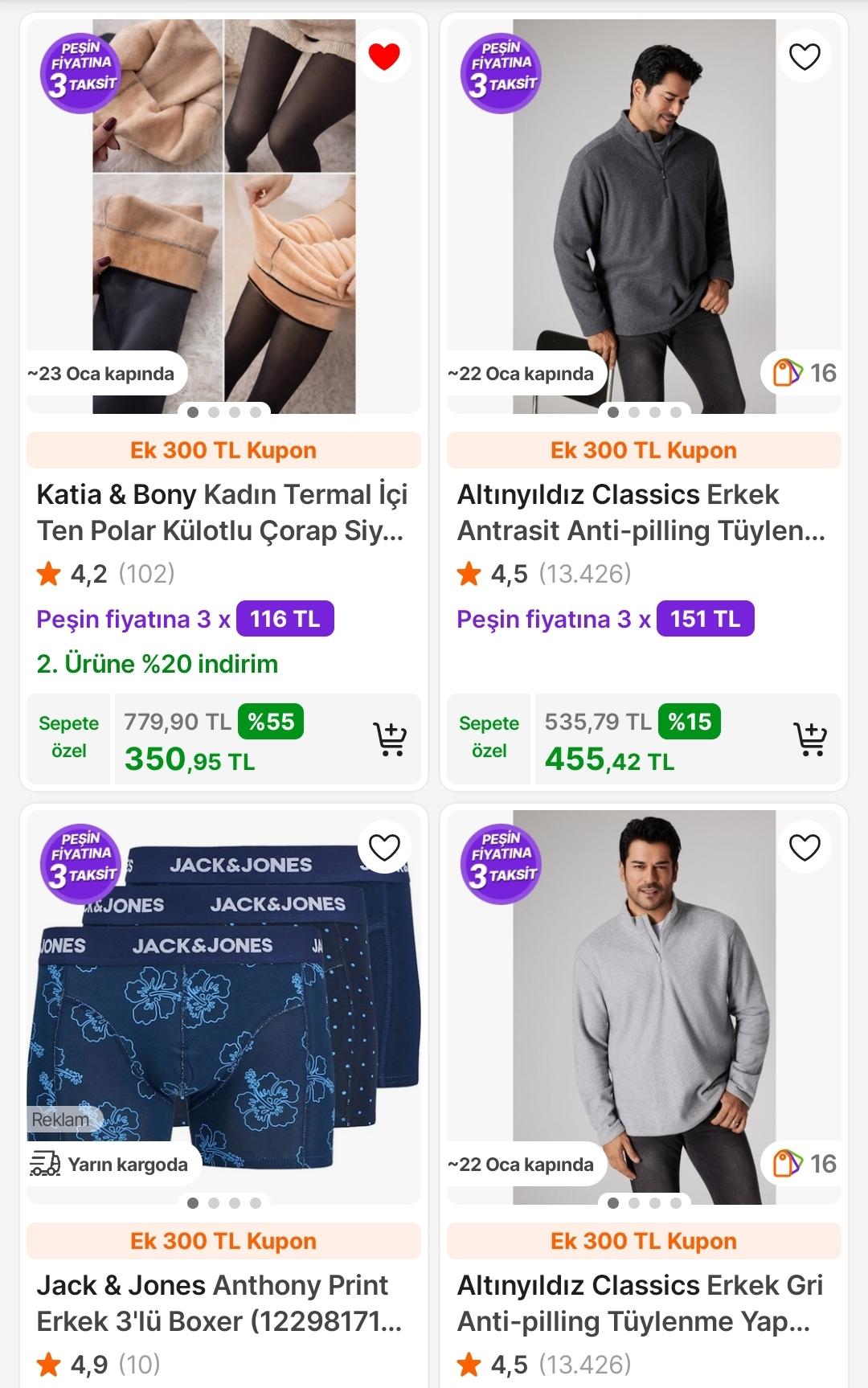Screen dimensions: 868x1388
Task: Tap Ek 300 TL Kupon on Jack & Jones boxer
Action: pyautogui.click(x=223, y=1241)
